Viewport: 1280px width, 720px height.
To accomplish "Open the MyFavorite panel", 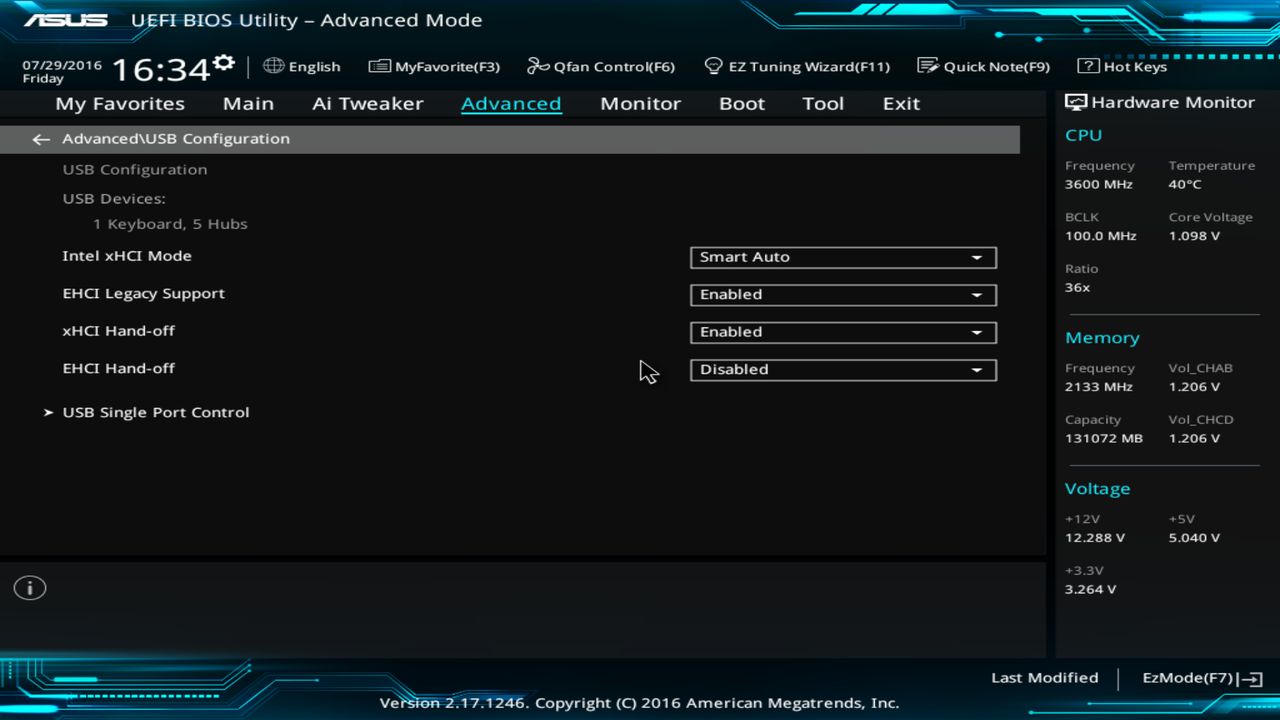I will tap(434, 66).
